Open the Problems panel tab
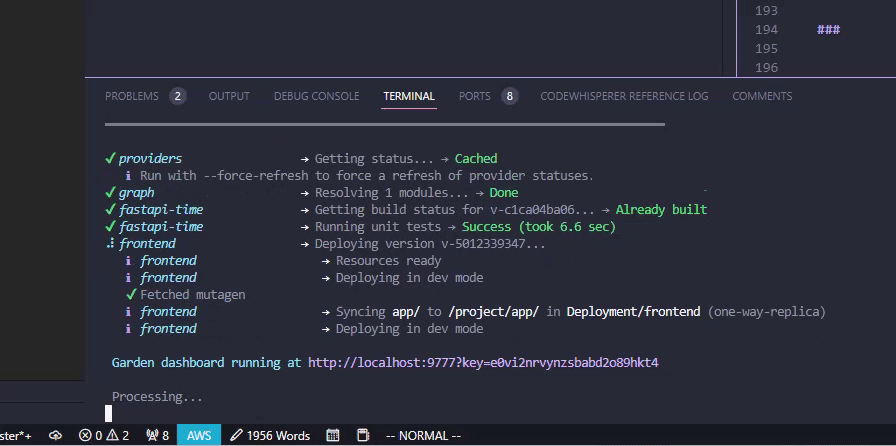 (x=131, y=96)
